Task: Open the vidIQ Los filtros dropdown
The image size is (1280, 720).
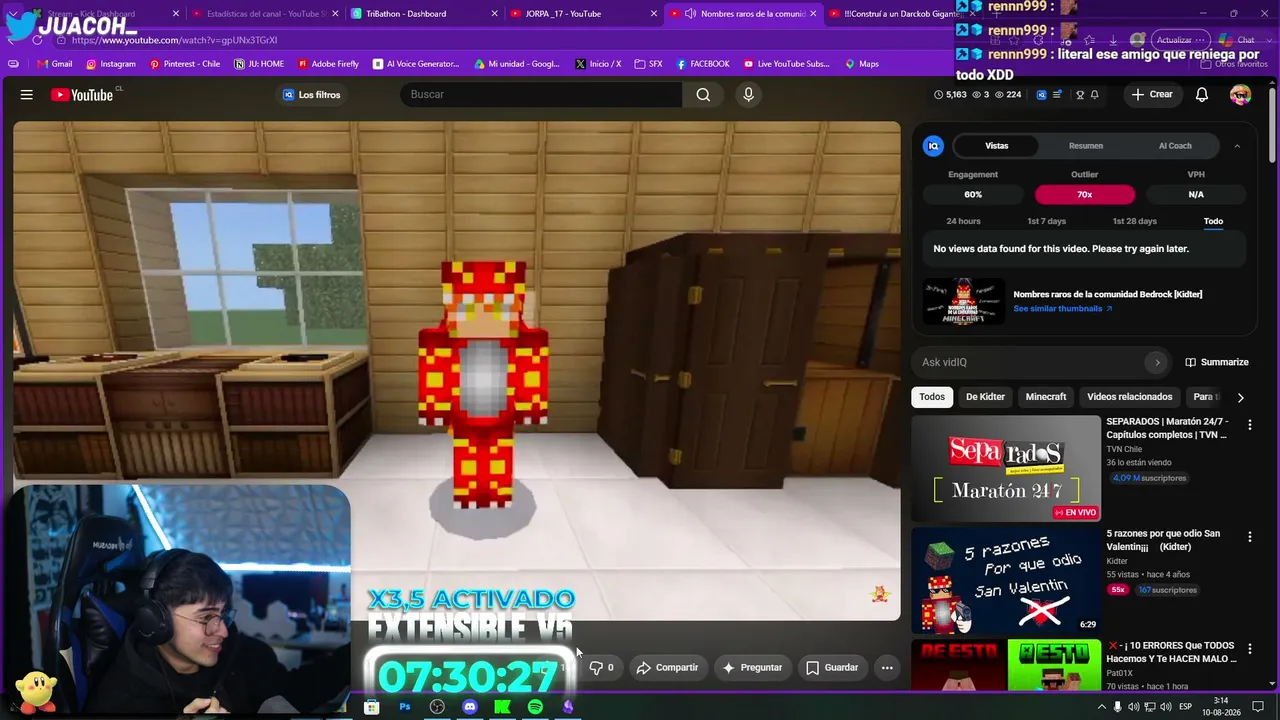Action: coord(312,95)
